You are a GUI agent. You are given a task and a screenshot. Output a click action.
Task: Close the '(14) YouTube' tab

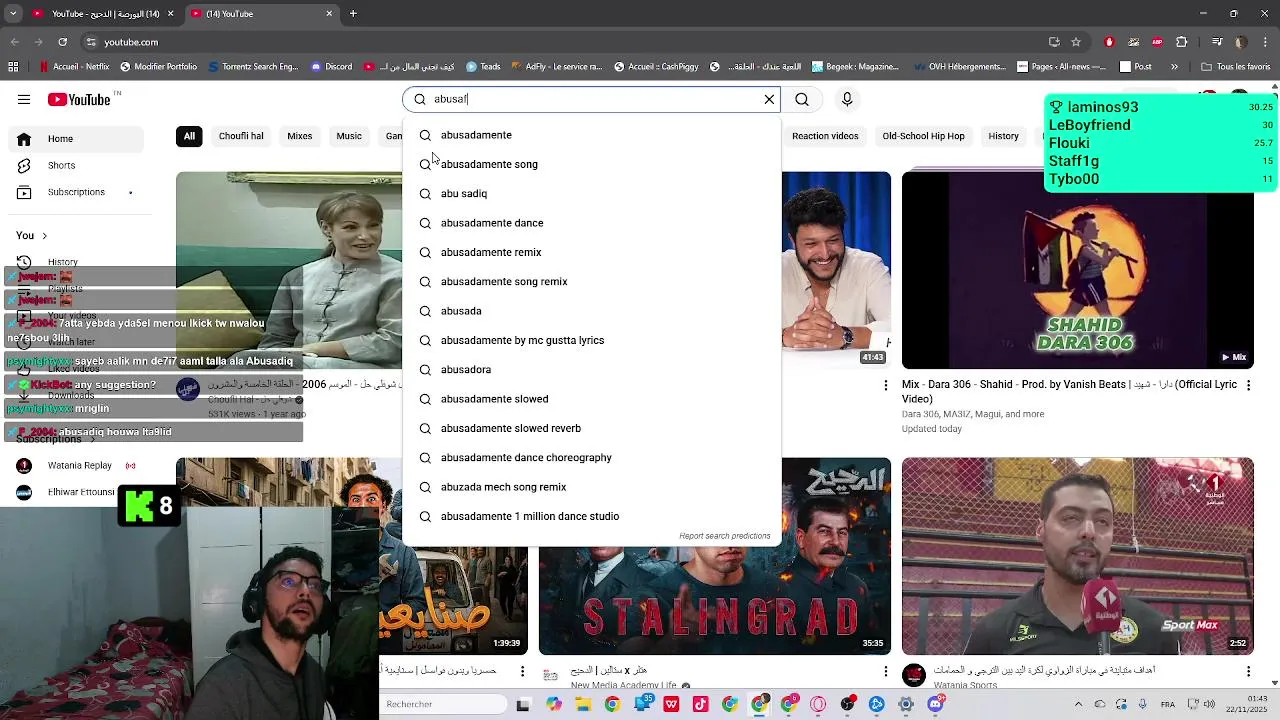point(329,14)
